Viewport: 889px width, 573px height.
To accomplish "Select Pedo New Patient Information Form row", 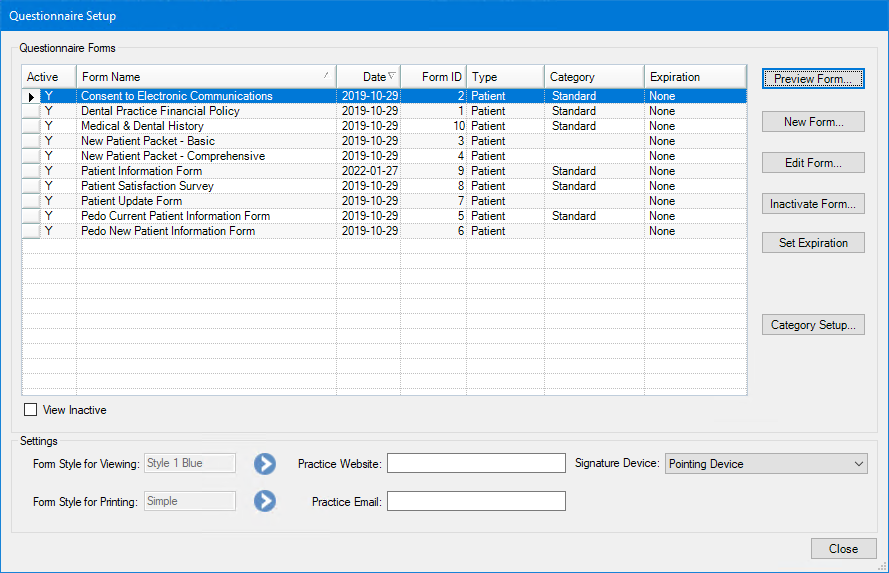I will click(167, 231).
